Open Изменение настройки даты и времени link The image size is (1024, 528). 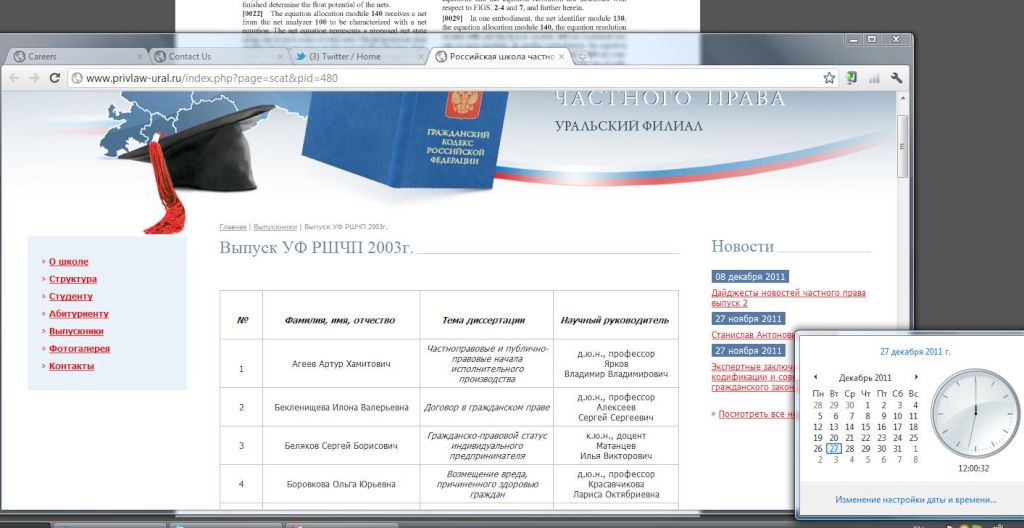click(x=916, y=500)
